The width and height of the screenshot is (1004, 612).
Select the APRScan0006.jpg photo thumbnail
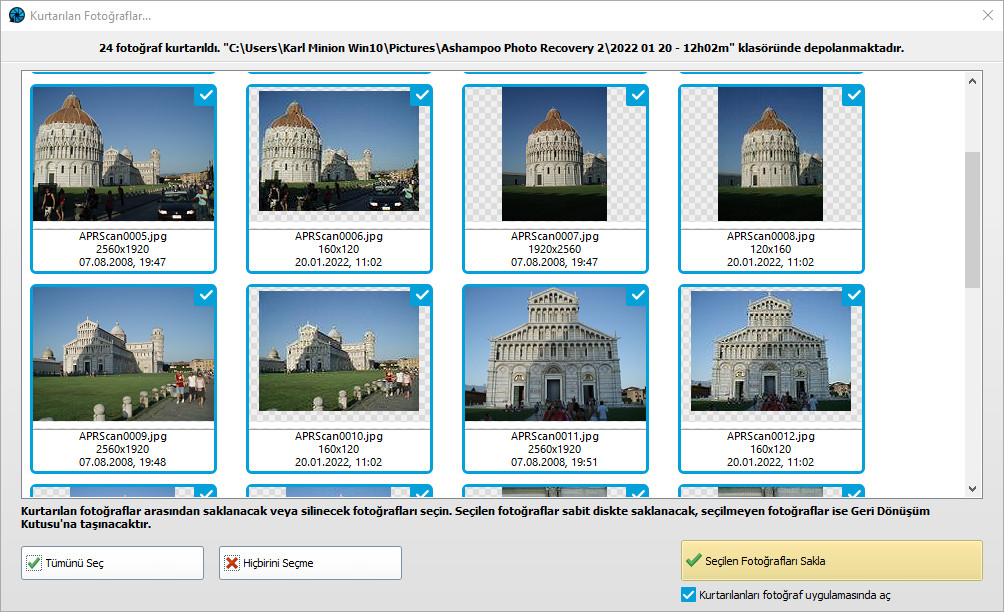[x=339, y=151]
